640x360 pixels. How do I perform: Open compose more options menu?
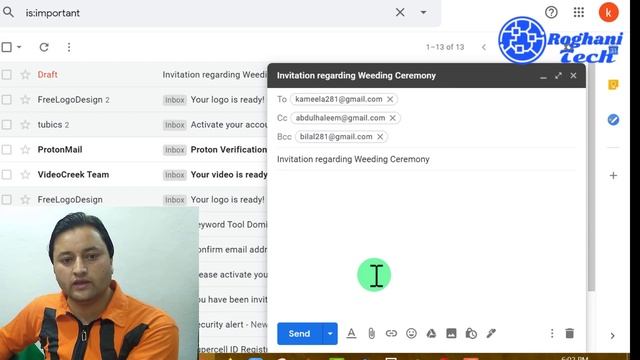(x=552, y=333)
